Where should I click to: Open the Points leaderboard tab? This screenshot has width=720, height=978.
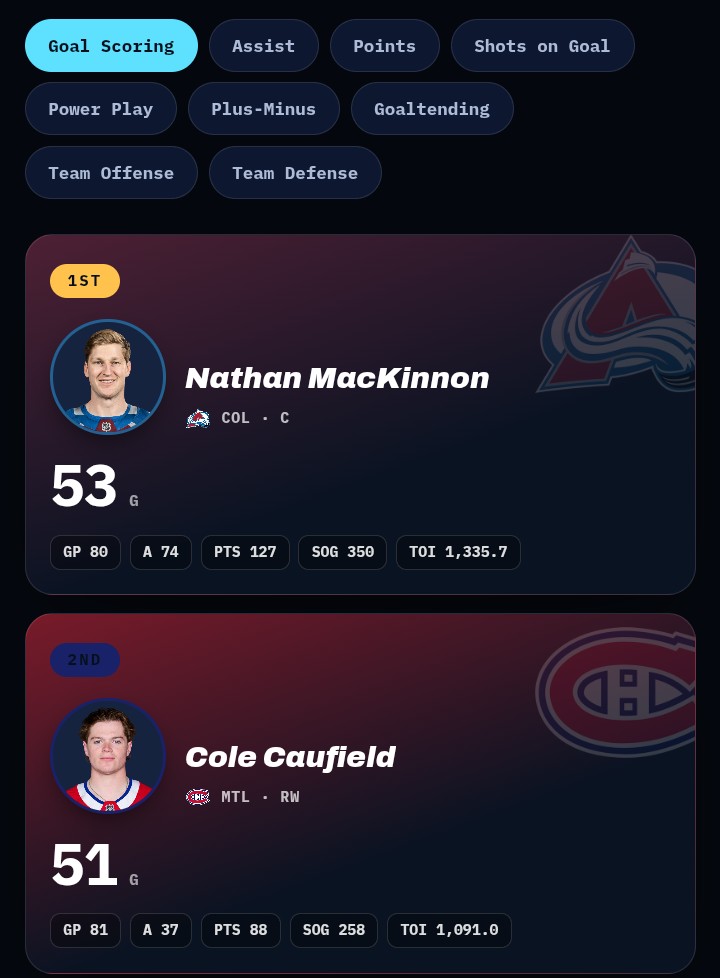click(385, 46)
